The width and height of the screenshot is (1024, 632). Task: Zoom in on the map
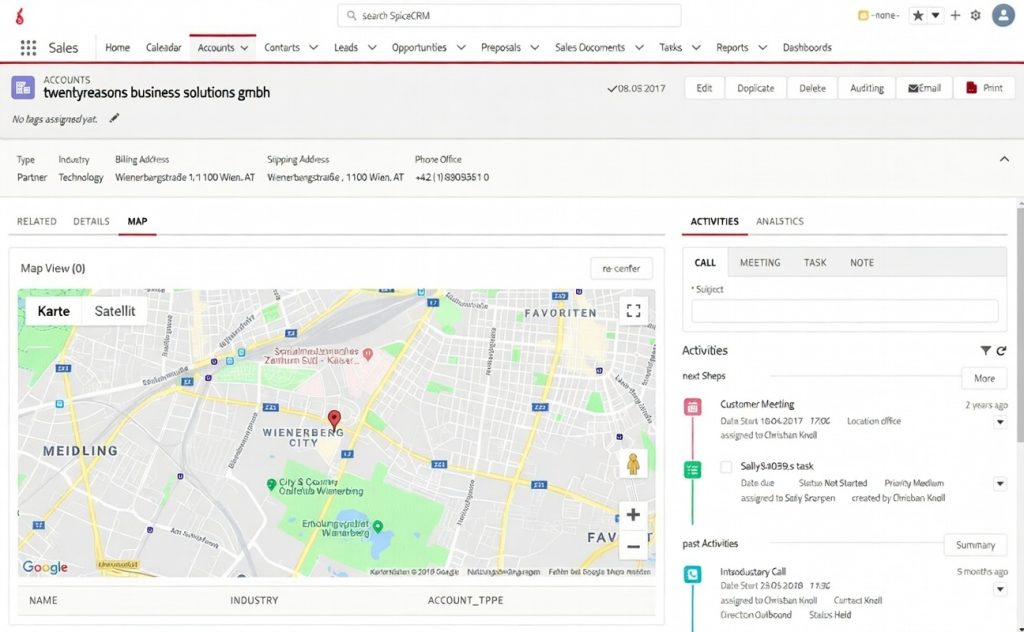632,515
